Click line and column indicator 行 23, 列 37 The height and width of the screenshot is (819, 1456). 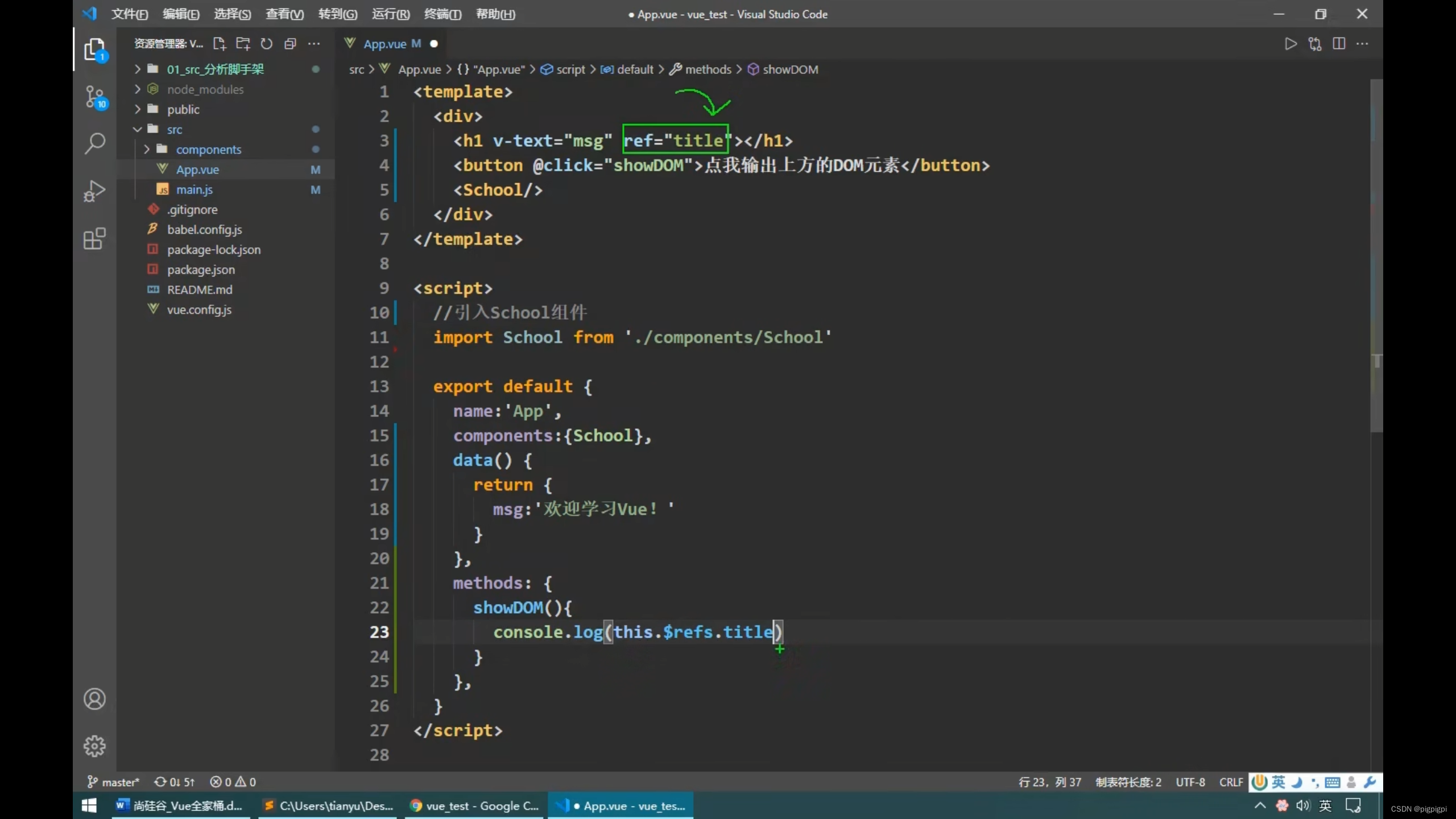pos(1050,782)
